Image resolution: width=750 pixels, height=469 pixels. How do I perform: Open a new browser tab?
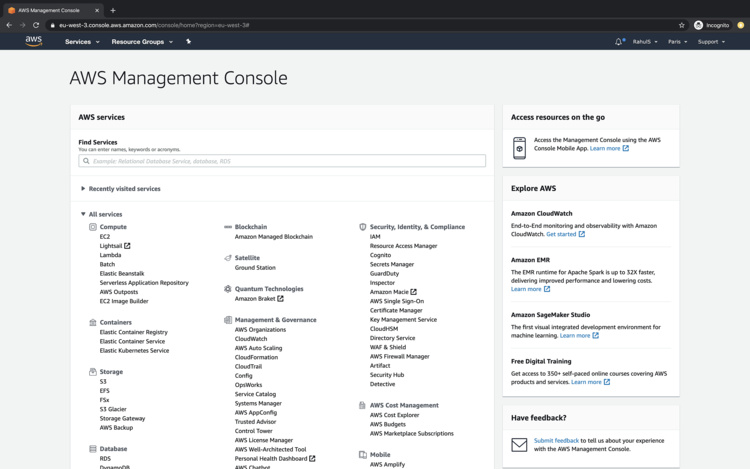coord(113,10)
